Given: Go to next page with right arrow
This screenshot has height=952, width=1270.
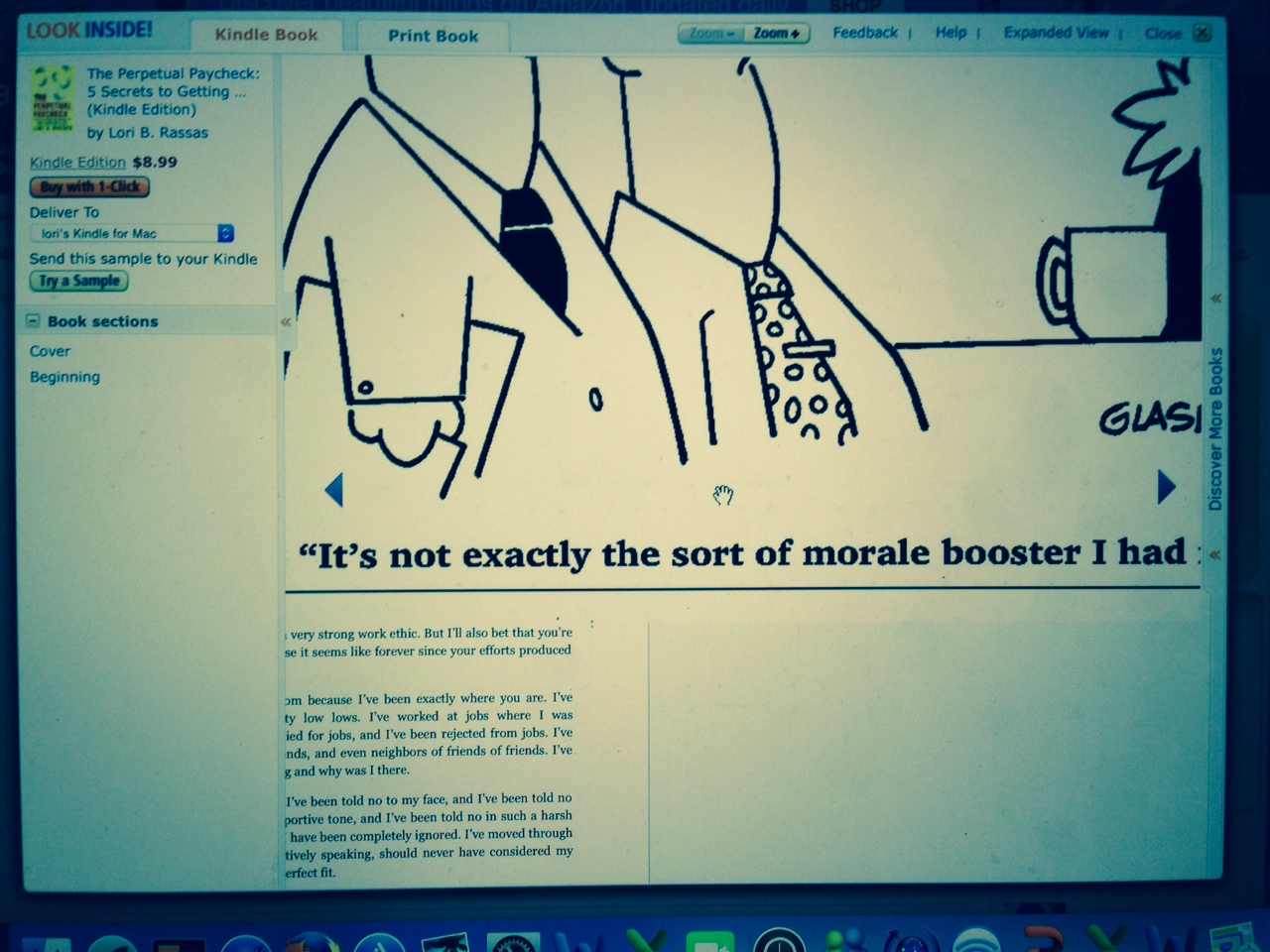Looking at the screenshot, I should [x=1167, y=486].
